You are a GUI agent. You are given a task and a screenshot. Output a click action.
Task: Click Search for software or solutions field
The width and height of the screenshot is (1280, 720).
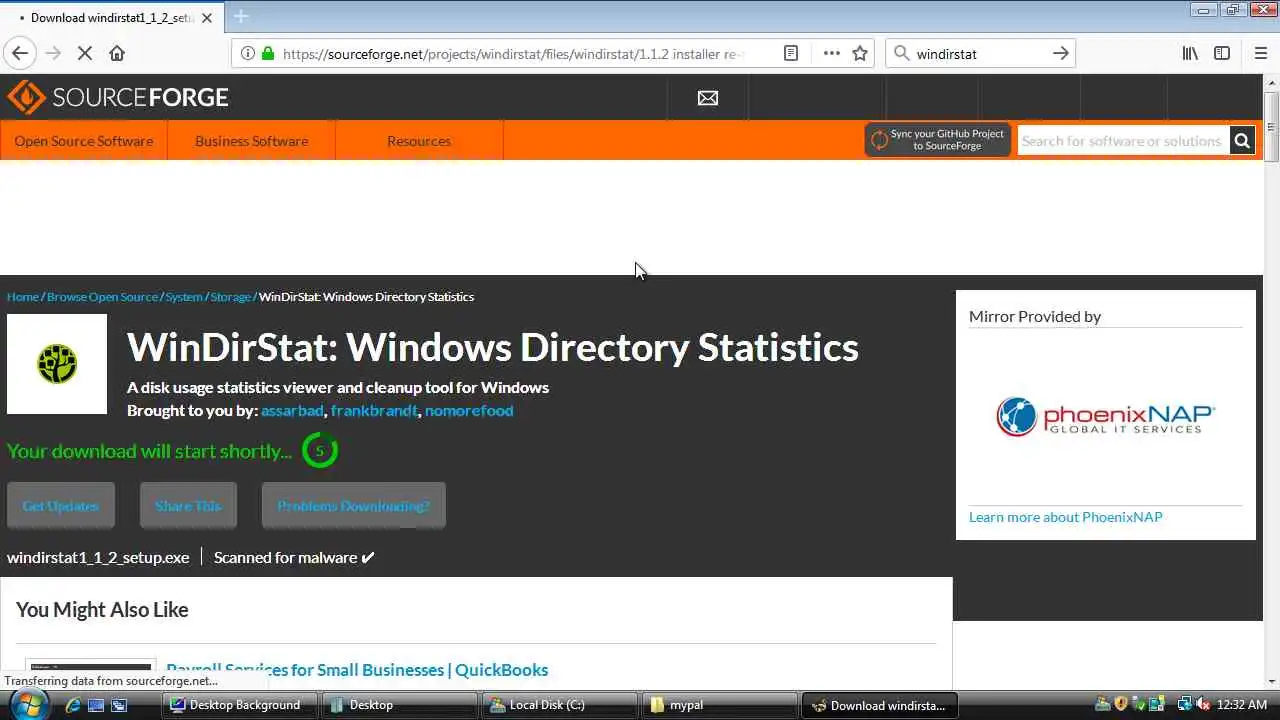click(1123, 141)
